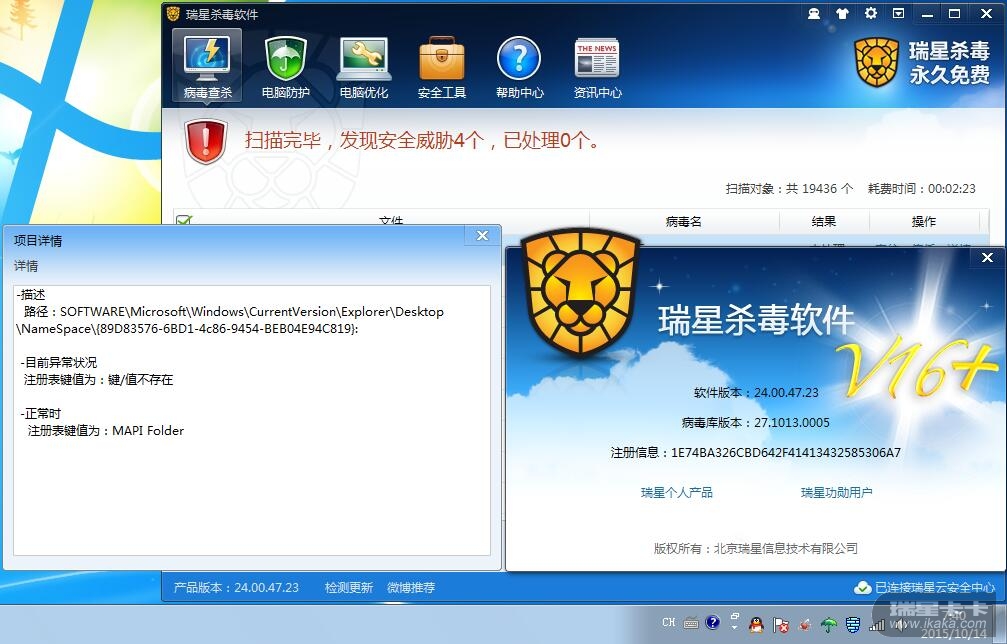Click 微博推荐 link in status bar
Screen dimensions: 1007x644
tap(410, 587)
